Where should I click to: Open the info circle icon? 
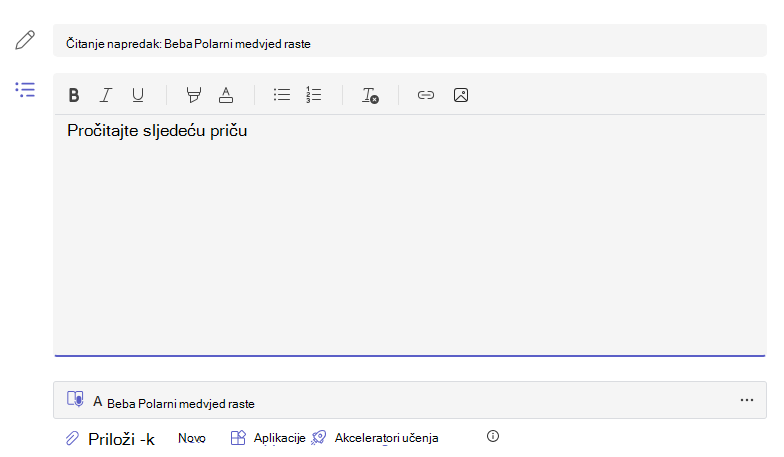tap(493, 436)
